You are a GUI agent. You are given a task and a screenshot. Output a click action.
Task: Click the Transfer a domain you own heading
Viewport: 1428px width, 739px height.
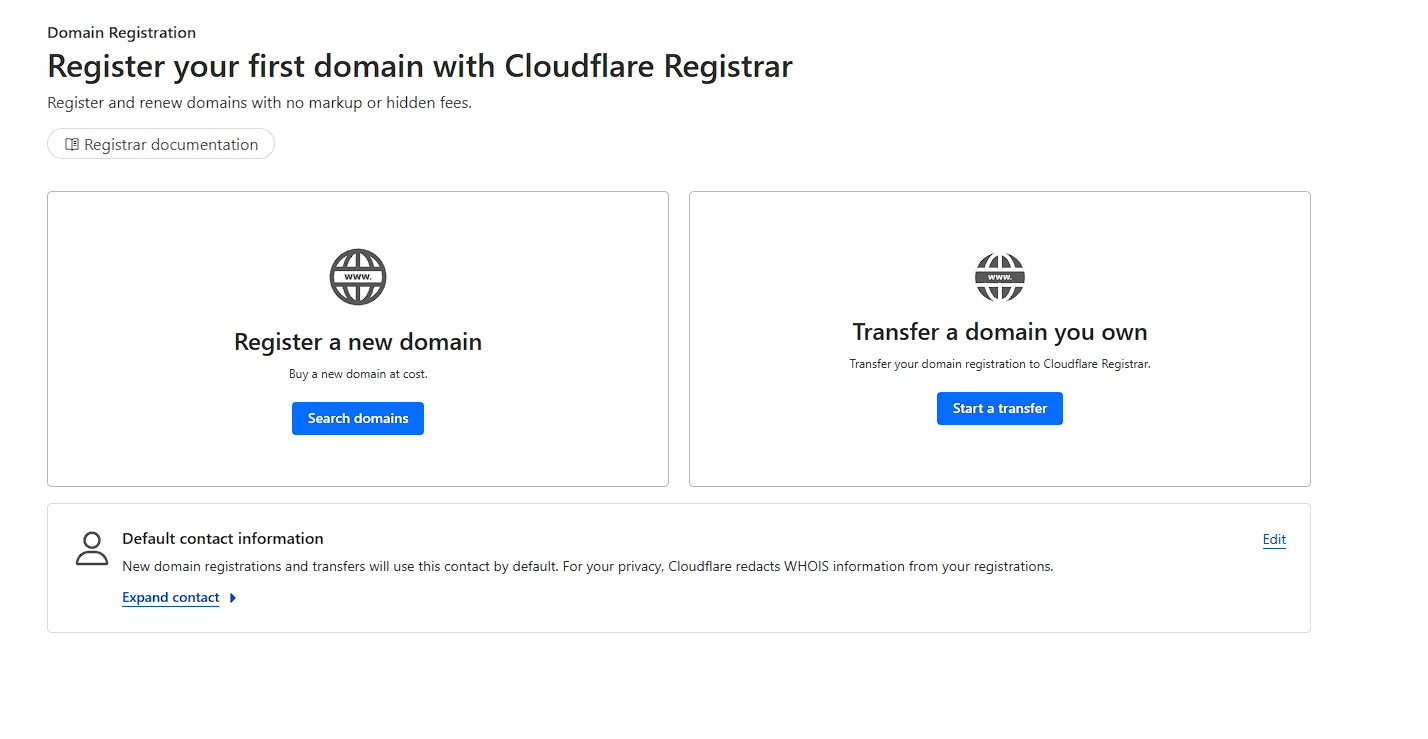(1000, 332)
